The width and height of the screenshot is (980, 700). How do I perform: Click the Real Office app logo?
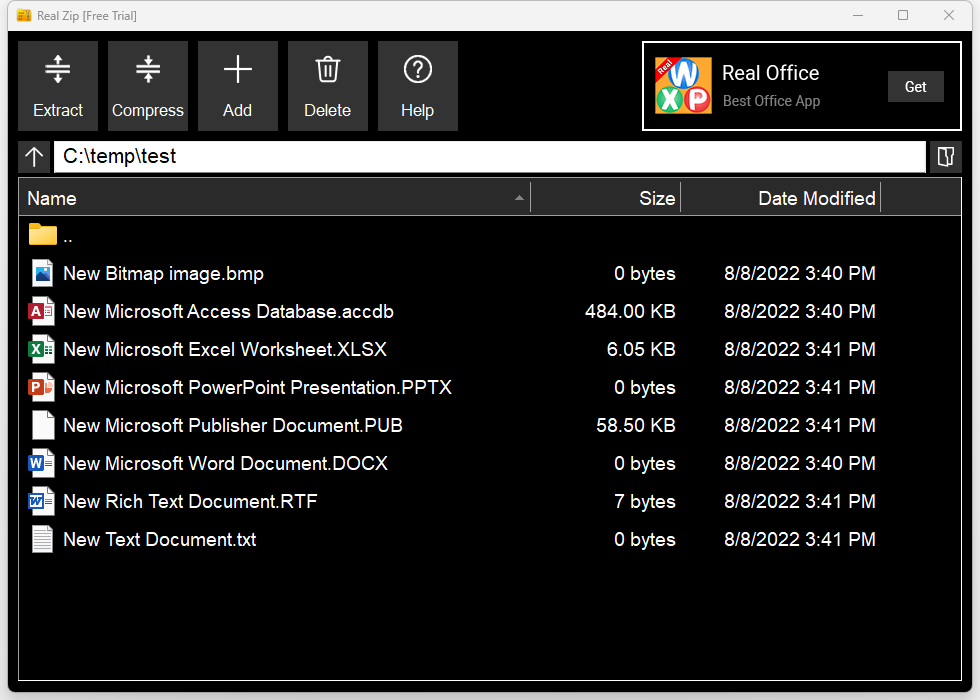(683, 86)
